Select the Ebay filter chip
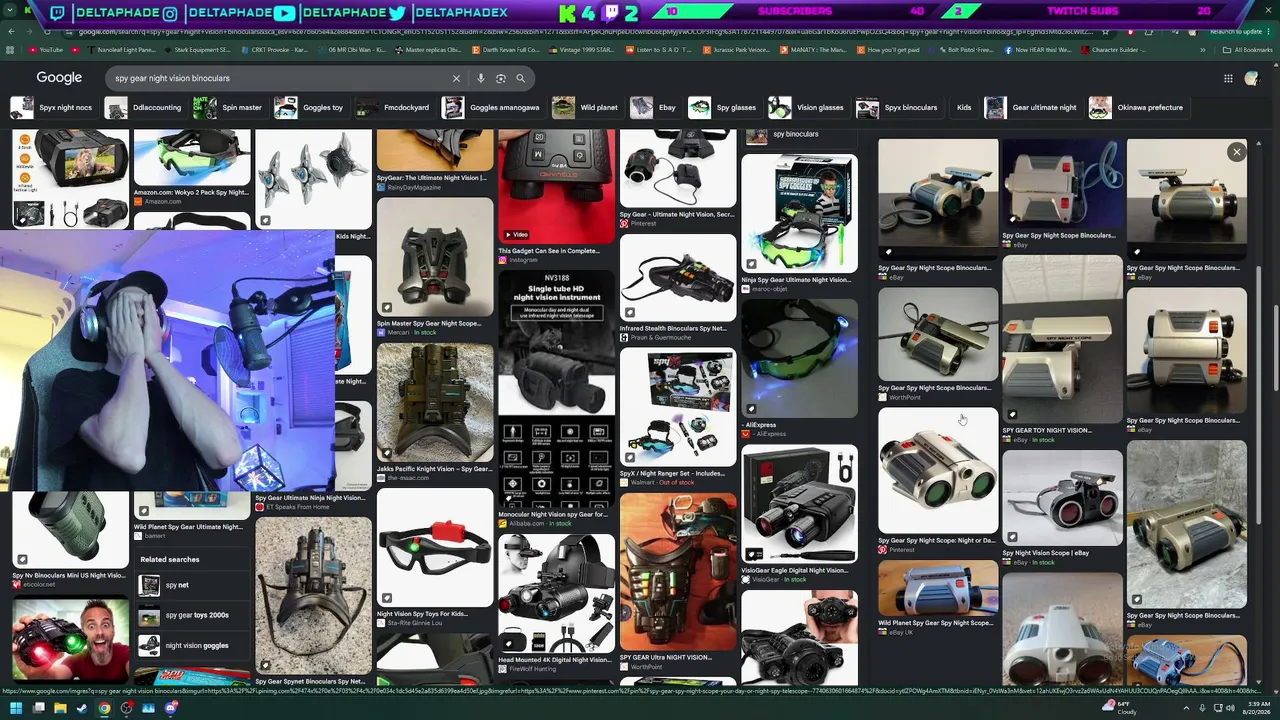Viewport: 1280px width, 720px height. [x=654, y=107]
